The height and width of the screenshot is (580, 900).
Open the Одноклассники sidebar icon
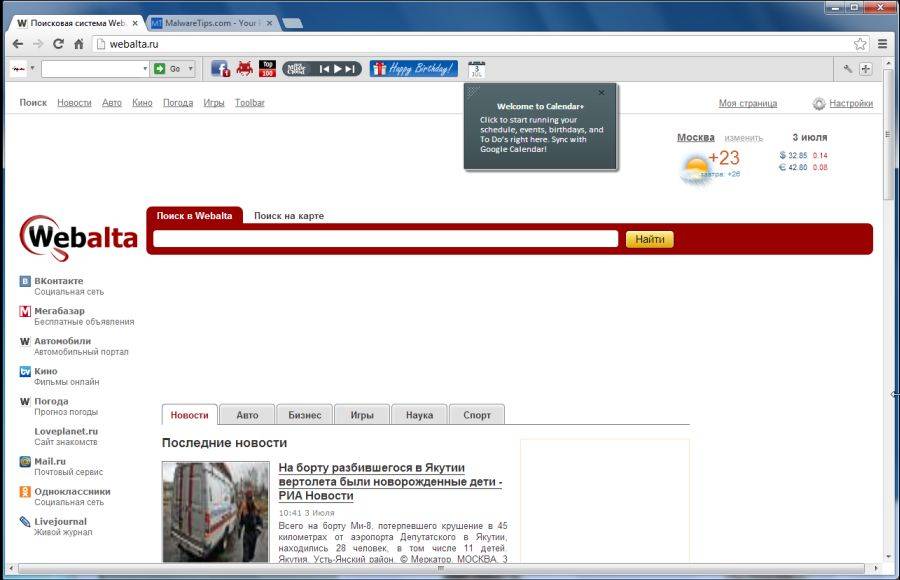pyautogui.click(x=25, y=492)
